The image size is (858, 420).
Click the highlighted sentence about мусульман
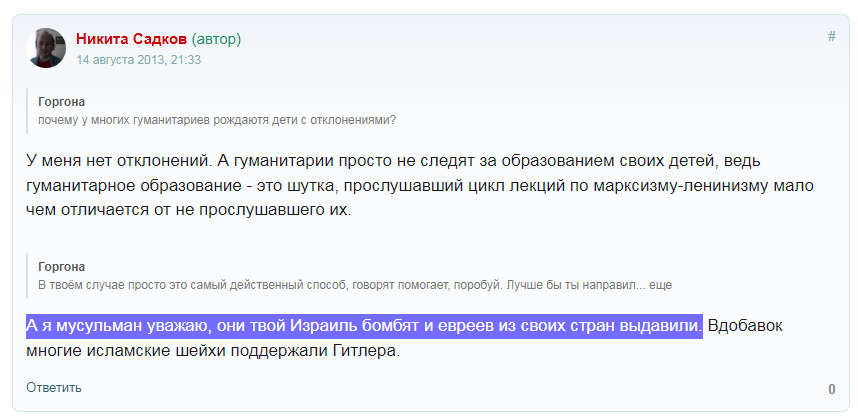(364, 327)
